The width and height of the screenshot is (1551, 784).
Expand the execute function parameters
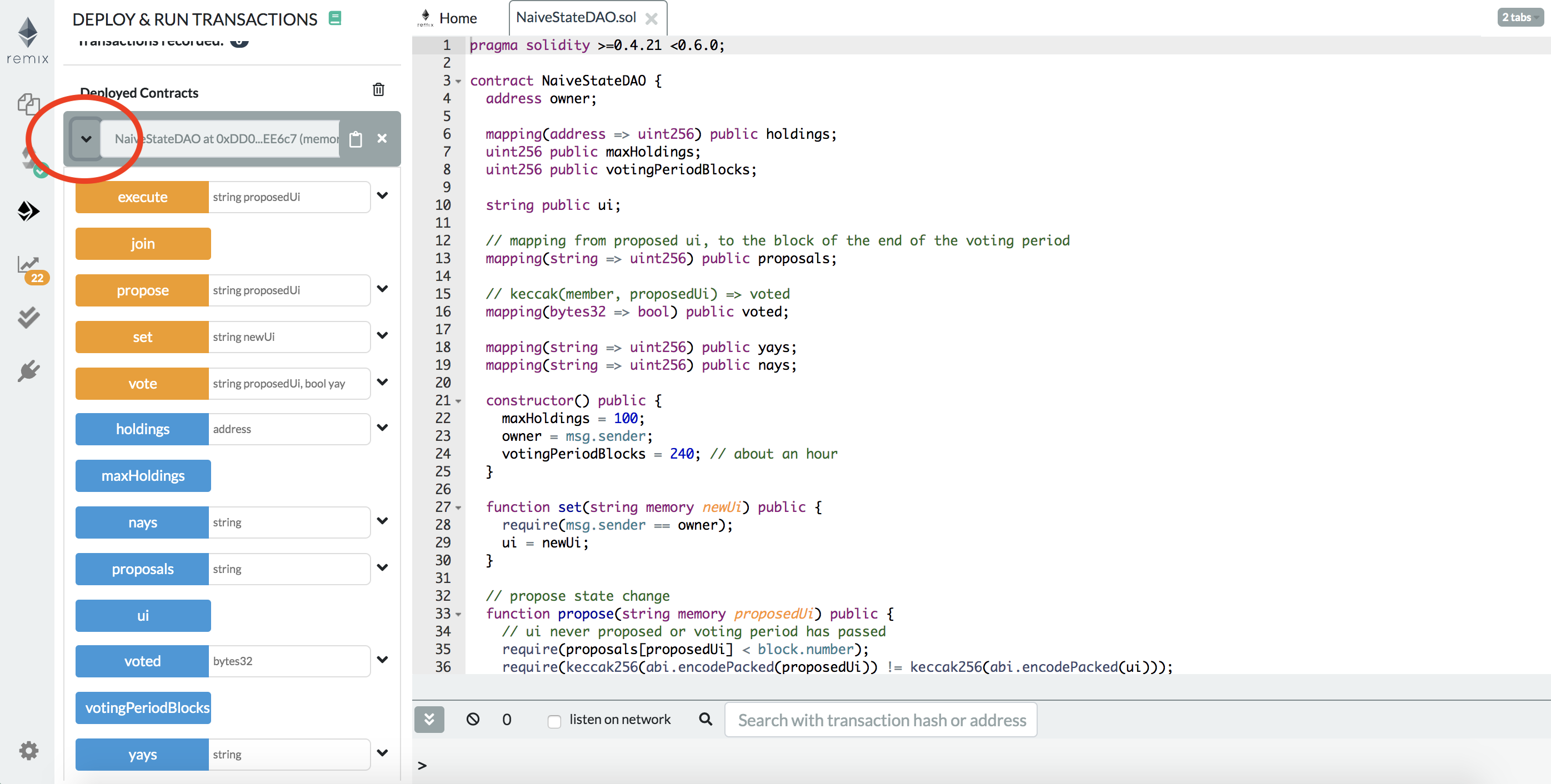(382, 196)
